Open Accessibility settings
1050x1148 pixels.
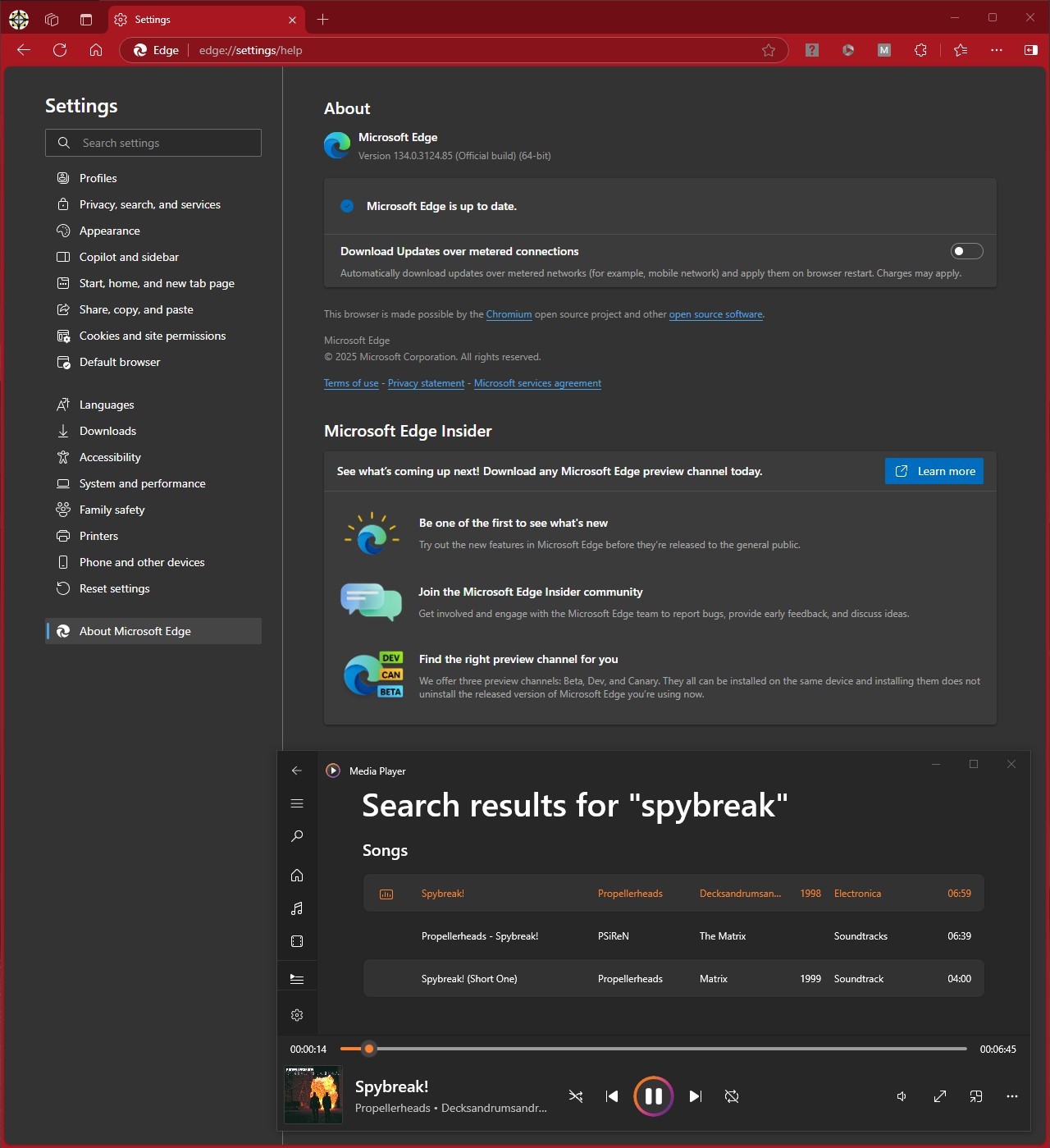point(153,457)
